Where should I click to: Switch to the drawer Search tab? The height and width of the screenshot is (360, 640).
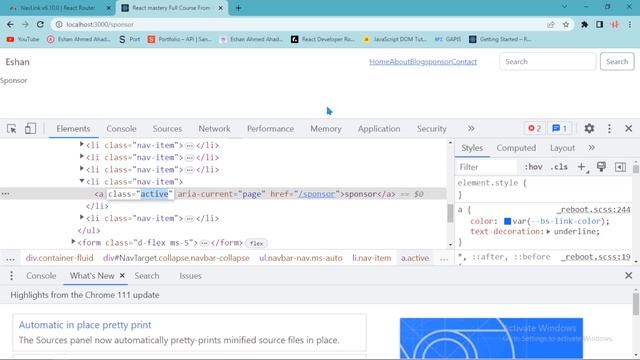pyautogui.click(x=147, y=276)
